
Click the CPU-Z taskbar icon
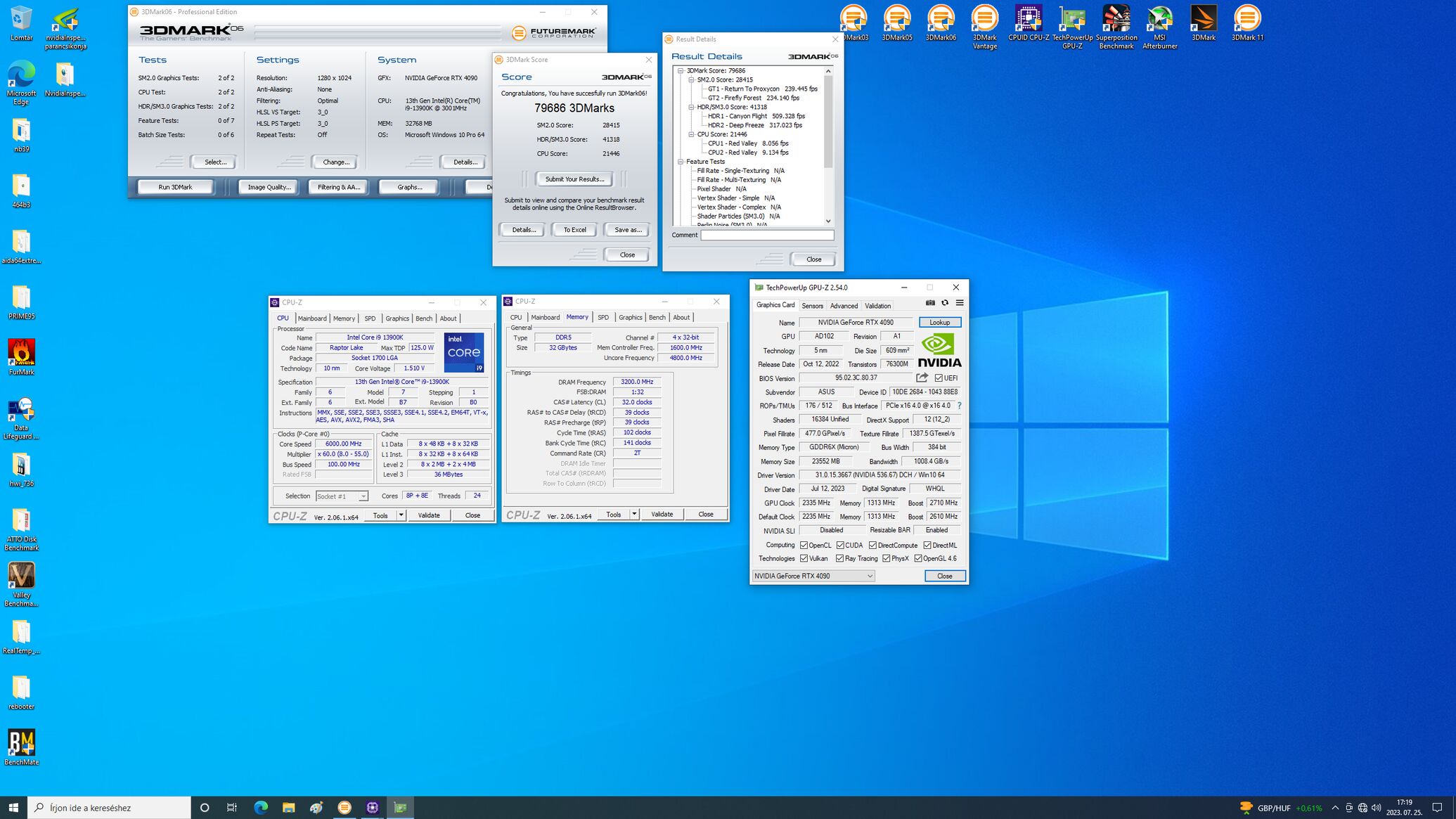[372, 807]
